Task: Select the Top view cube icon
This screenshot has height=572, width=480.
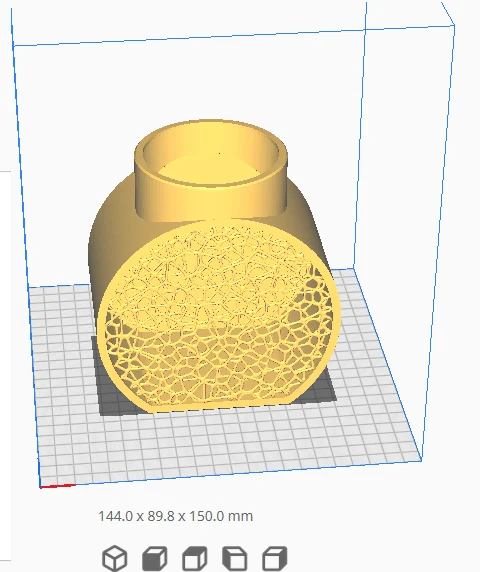Action: [x=195, y=558]
